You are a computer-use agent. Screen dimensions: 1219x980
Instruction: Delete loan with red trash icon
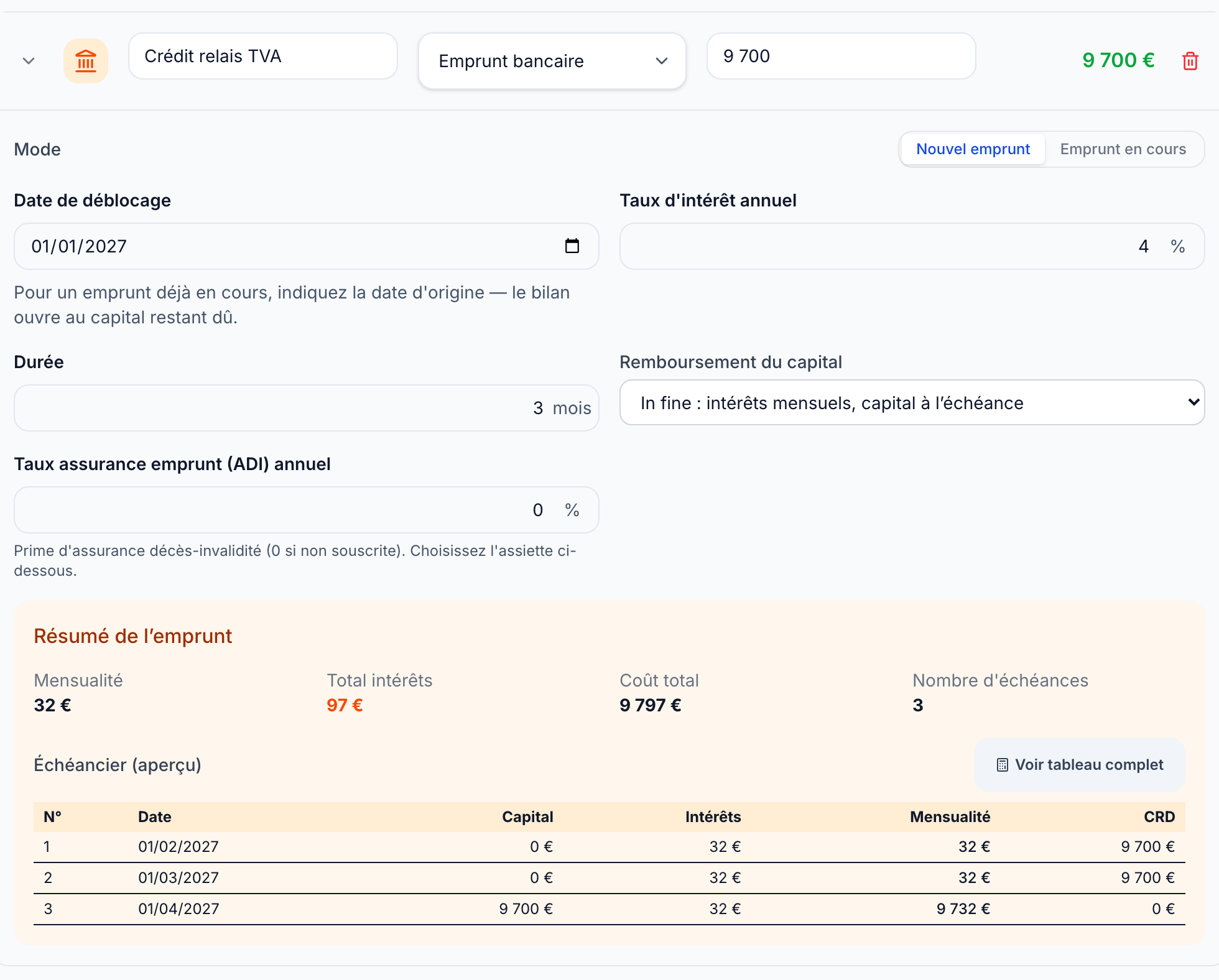[x=1190, y=61]
